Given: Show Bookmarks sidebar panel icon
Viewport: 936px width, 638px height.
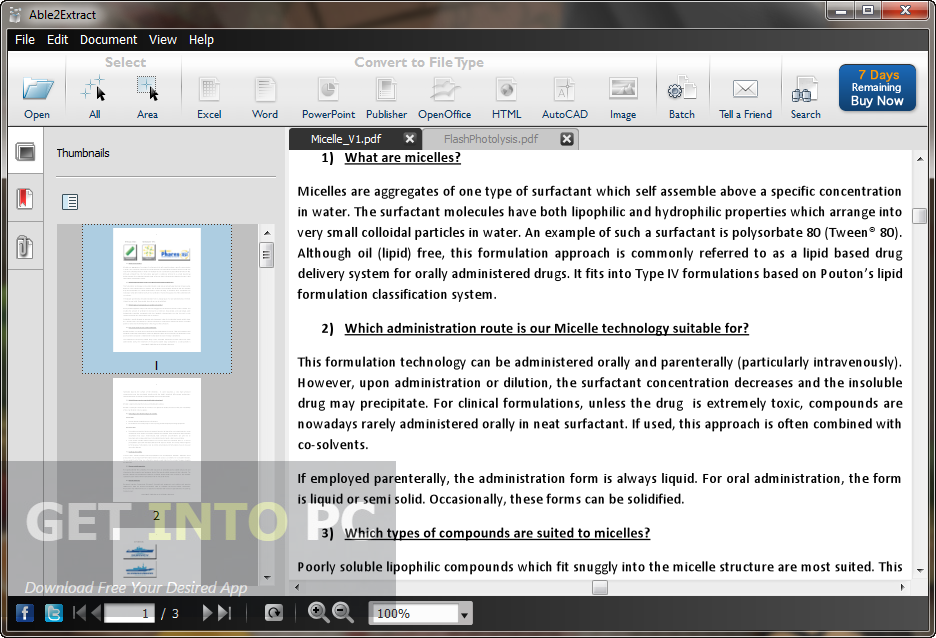Looking at the screenshot, I should 25,198.
